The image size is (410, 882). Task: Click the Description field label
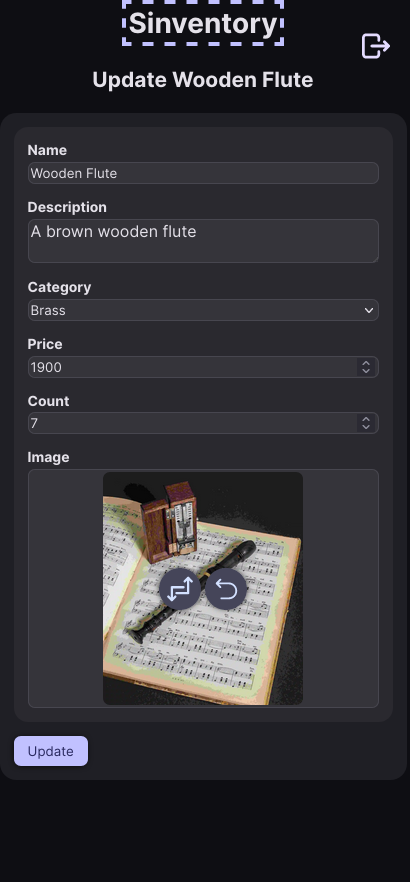(67, 207)
